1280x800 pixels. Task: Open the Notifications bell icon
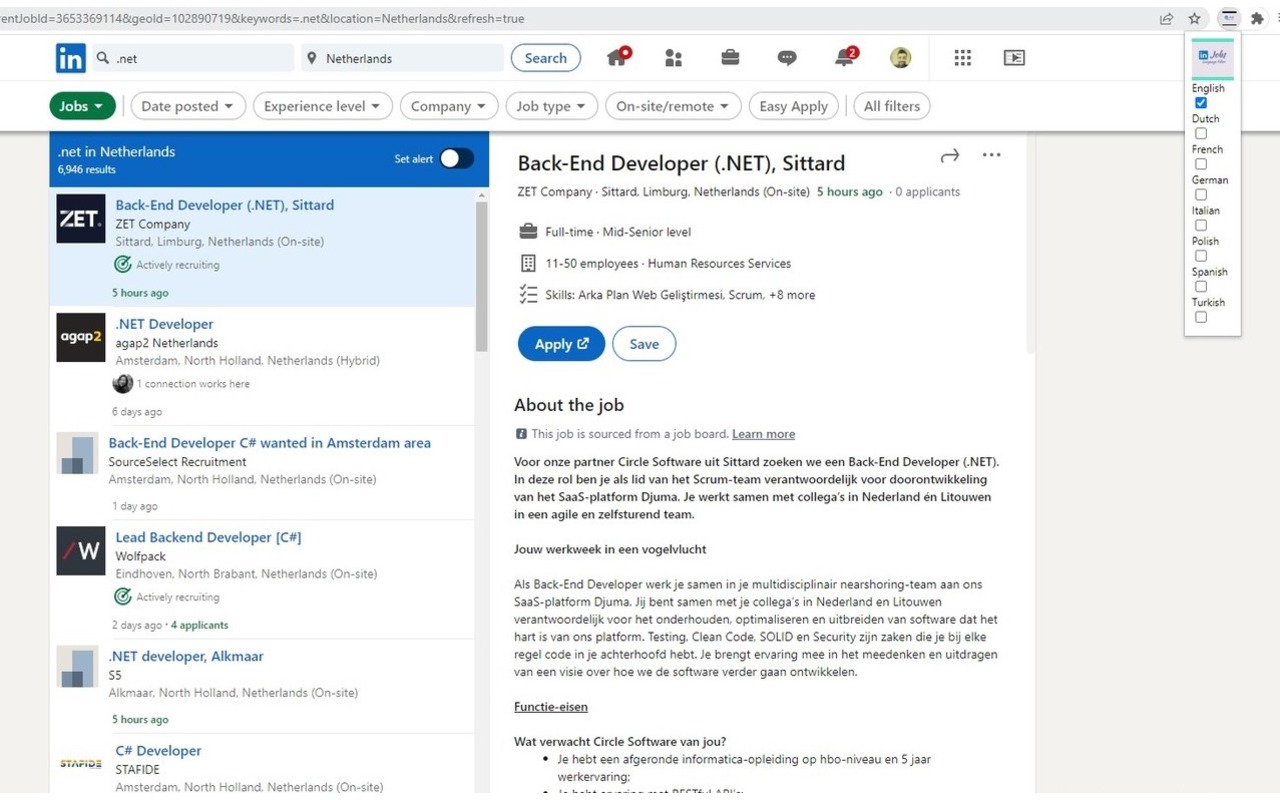[845, 57]
